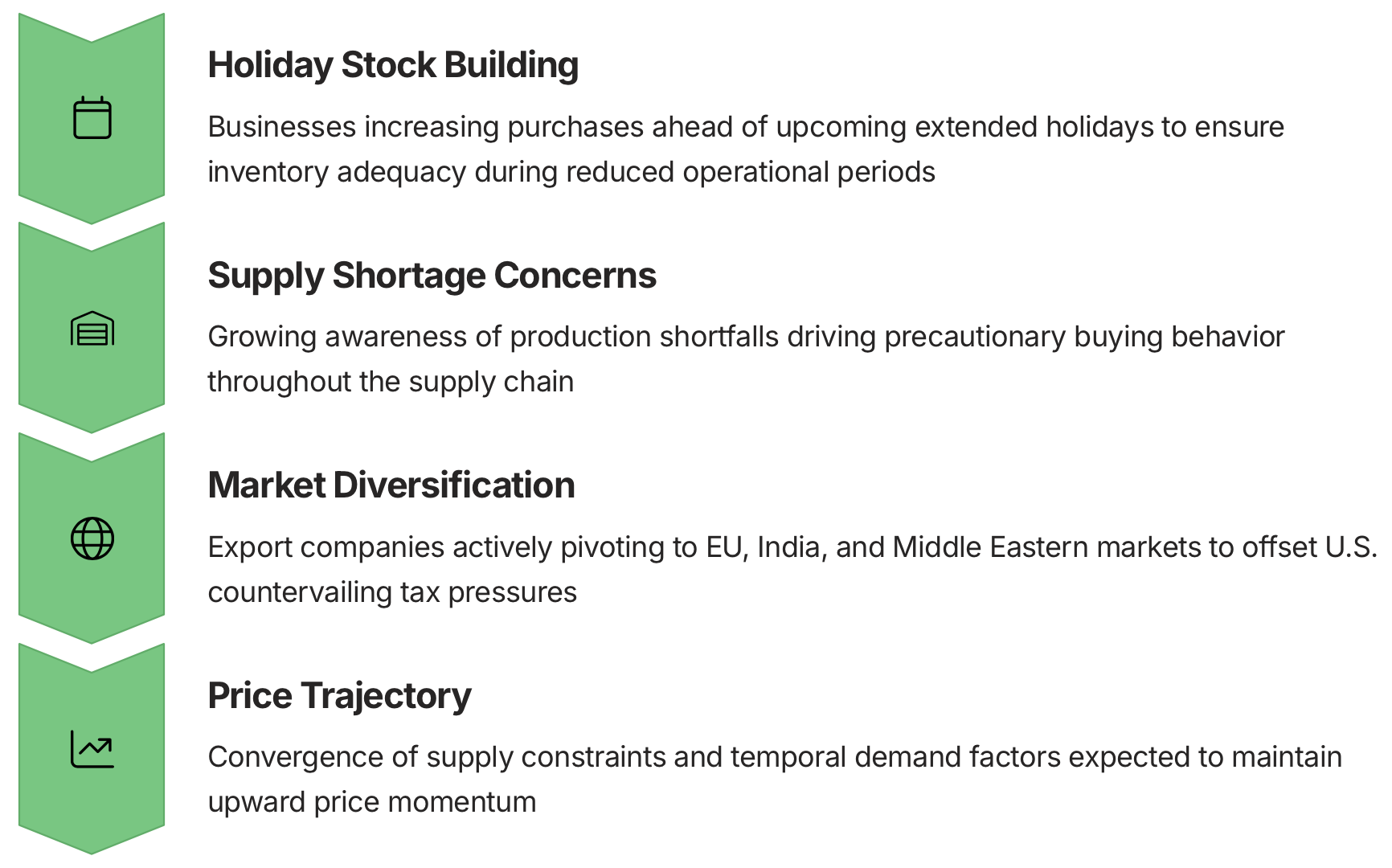Click the globe icon beside Market Diversification

tap(92, 538)
